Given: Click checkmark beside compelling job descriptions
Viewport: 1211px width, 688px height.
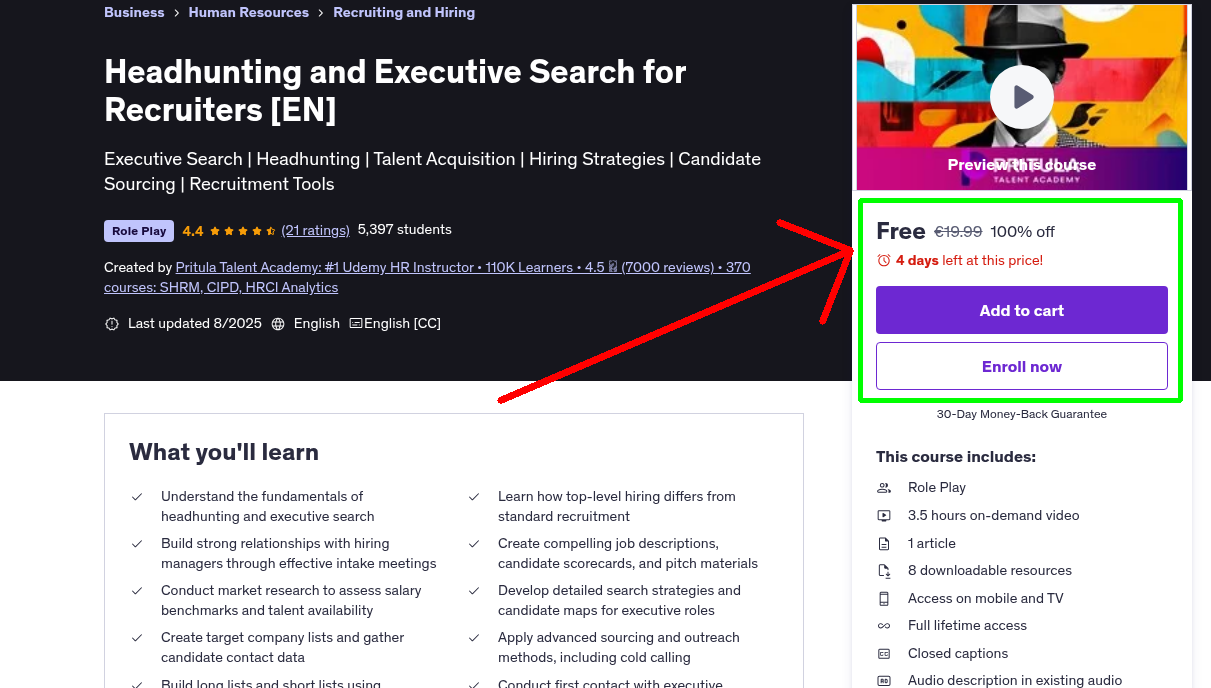Looking at the screenshot, I should pos(474,544).
